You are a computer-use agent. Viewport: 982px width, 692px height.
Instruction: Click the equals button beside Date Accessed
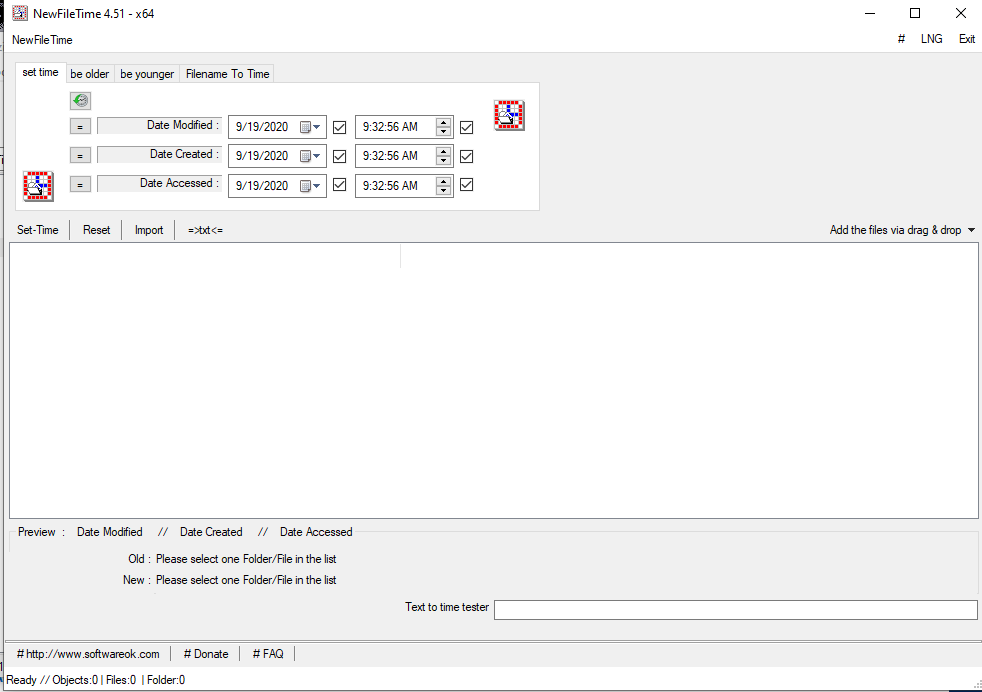pyautogui.click(x=80, y=184)
